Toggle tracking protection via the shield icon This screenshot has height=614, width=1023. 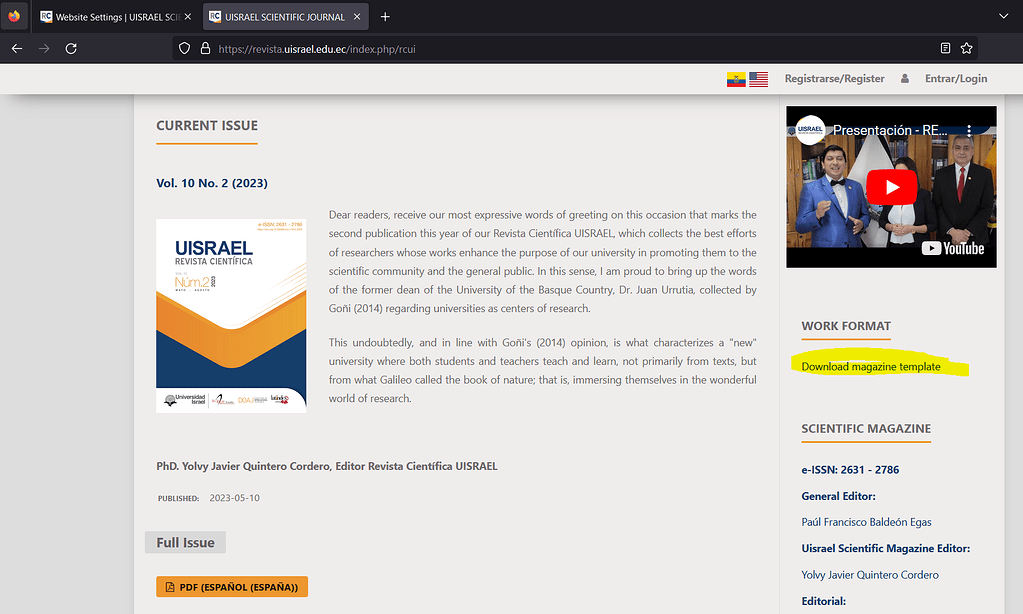(x=182, y=48)
